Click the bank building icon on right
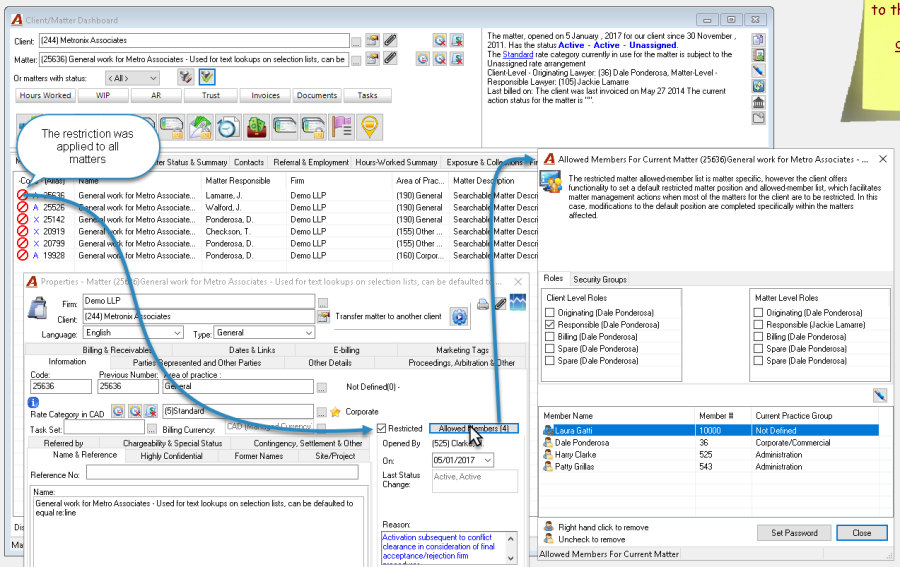Viewport: 900px width, 567px height. 758,102
